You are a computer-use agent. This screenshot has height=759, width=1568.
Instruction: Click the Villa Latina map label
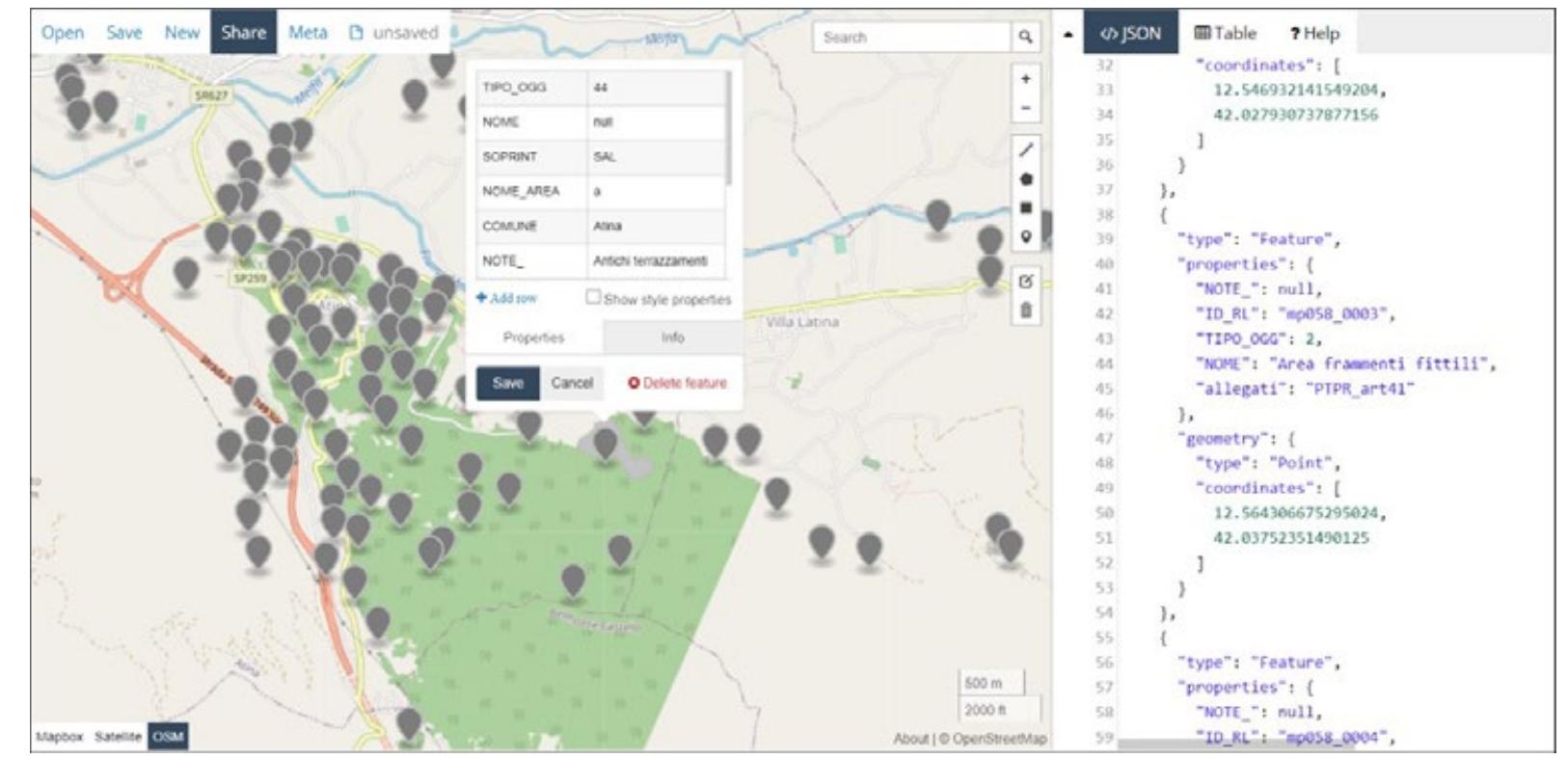pos(802,322)
